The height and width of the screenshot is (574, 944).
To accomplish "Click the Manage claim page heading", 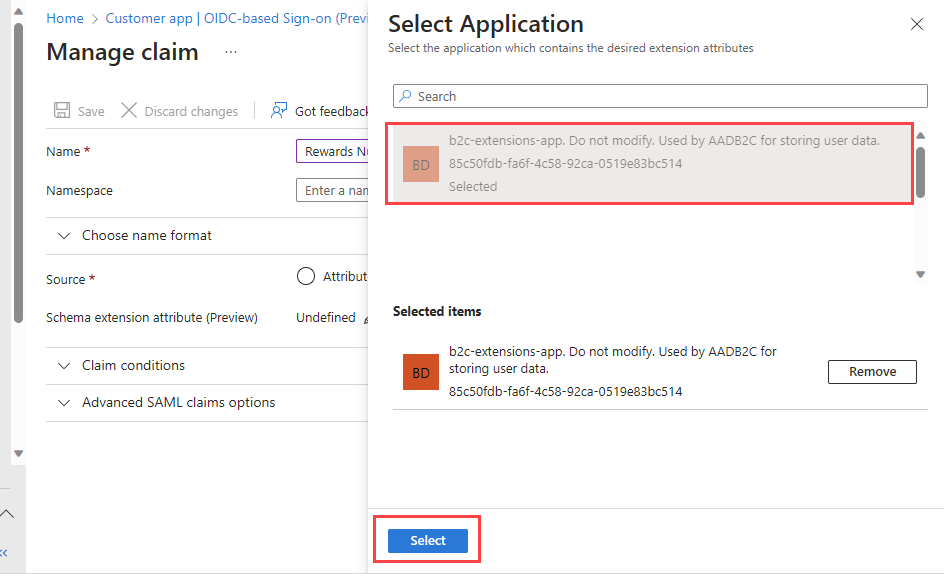I will (x=122, y=52).
